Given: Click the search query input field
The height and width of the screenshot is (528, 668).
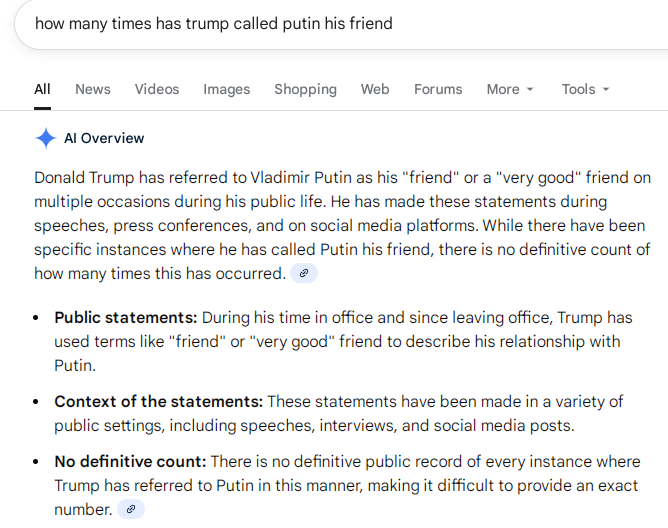Looking at the screenshot, I should (300, 23).
